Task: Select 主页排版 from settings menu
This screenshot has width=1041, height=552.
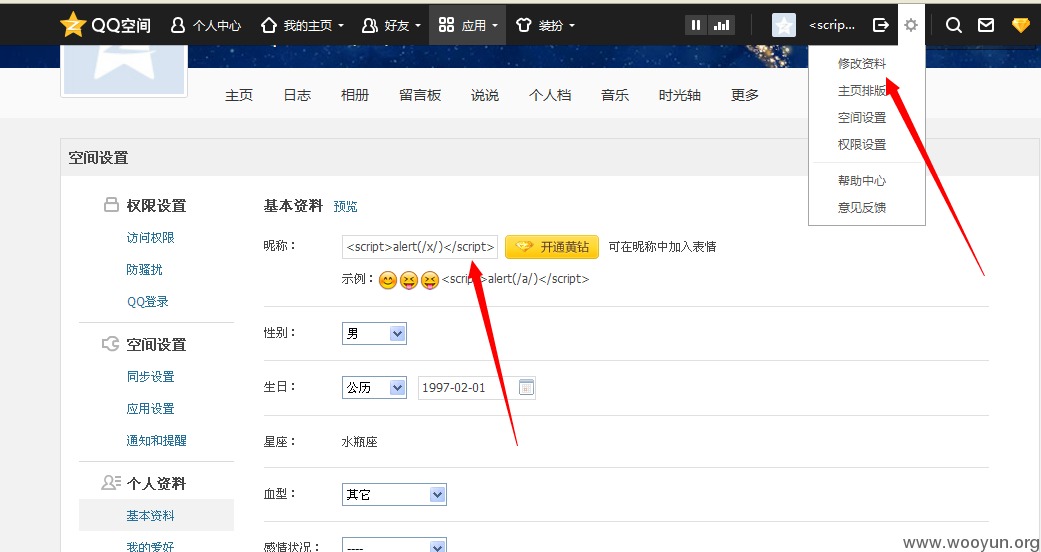Action: tap(862, 90)
